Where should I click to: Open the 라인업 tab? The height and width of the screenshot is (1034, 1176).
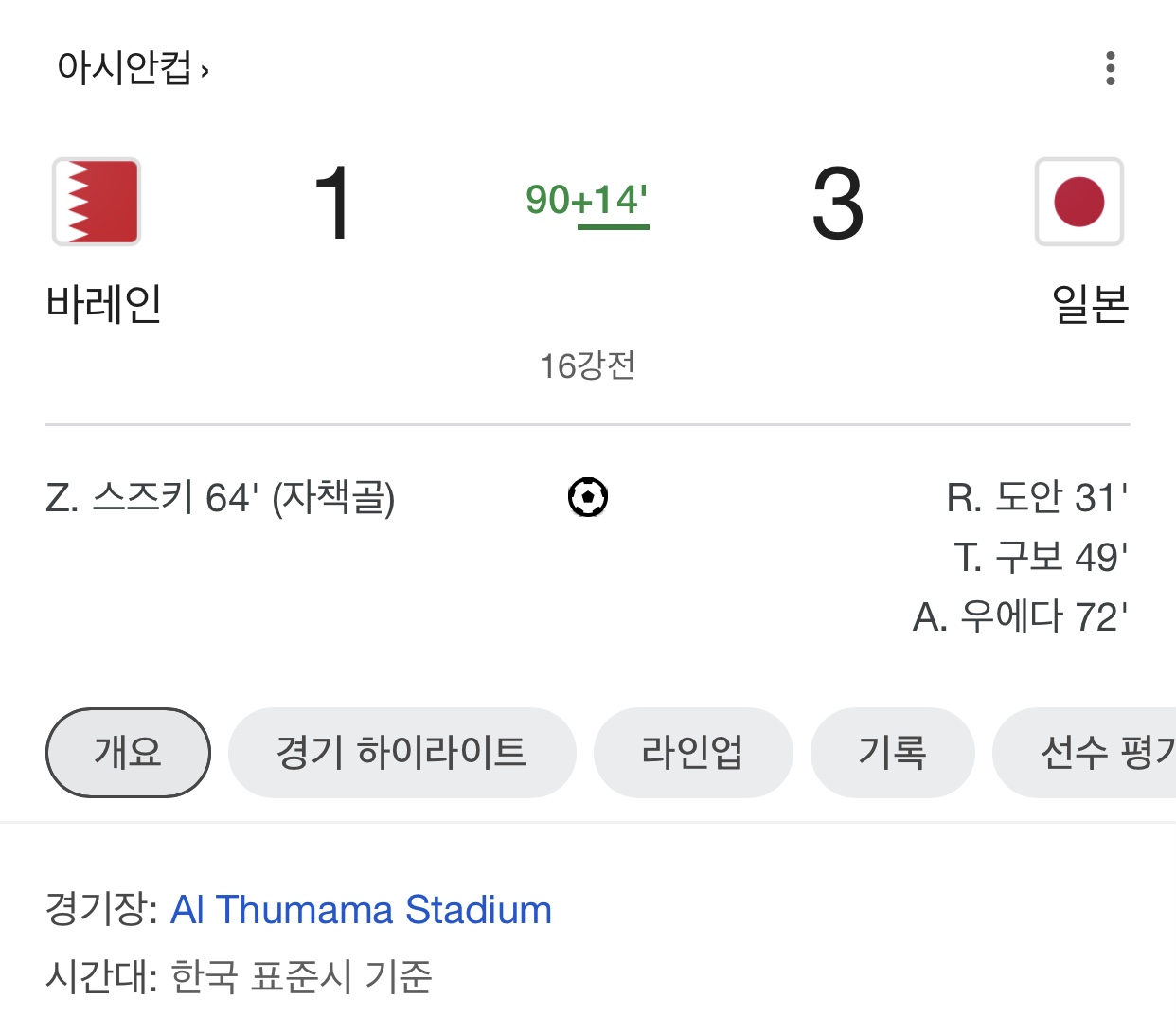[692, 753]
